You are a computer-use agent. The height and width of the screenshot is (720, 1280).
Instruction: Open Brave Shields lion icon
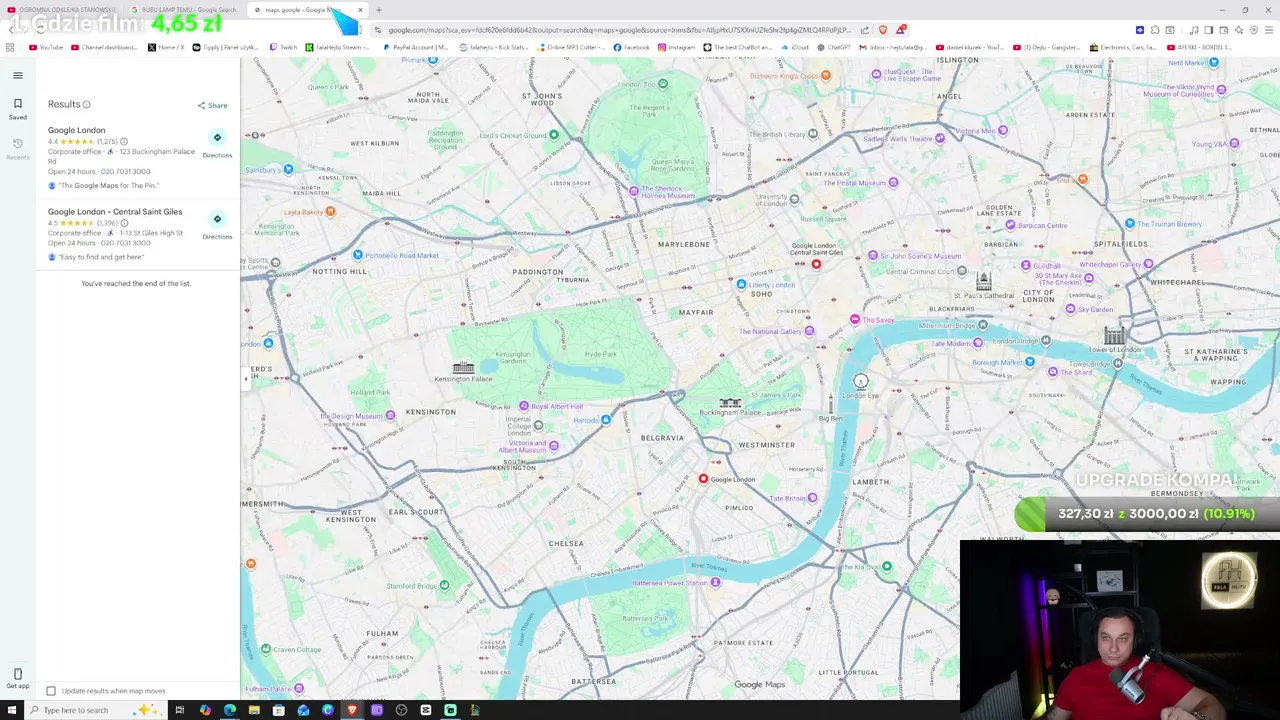(x=882, y=30)
